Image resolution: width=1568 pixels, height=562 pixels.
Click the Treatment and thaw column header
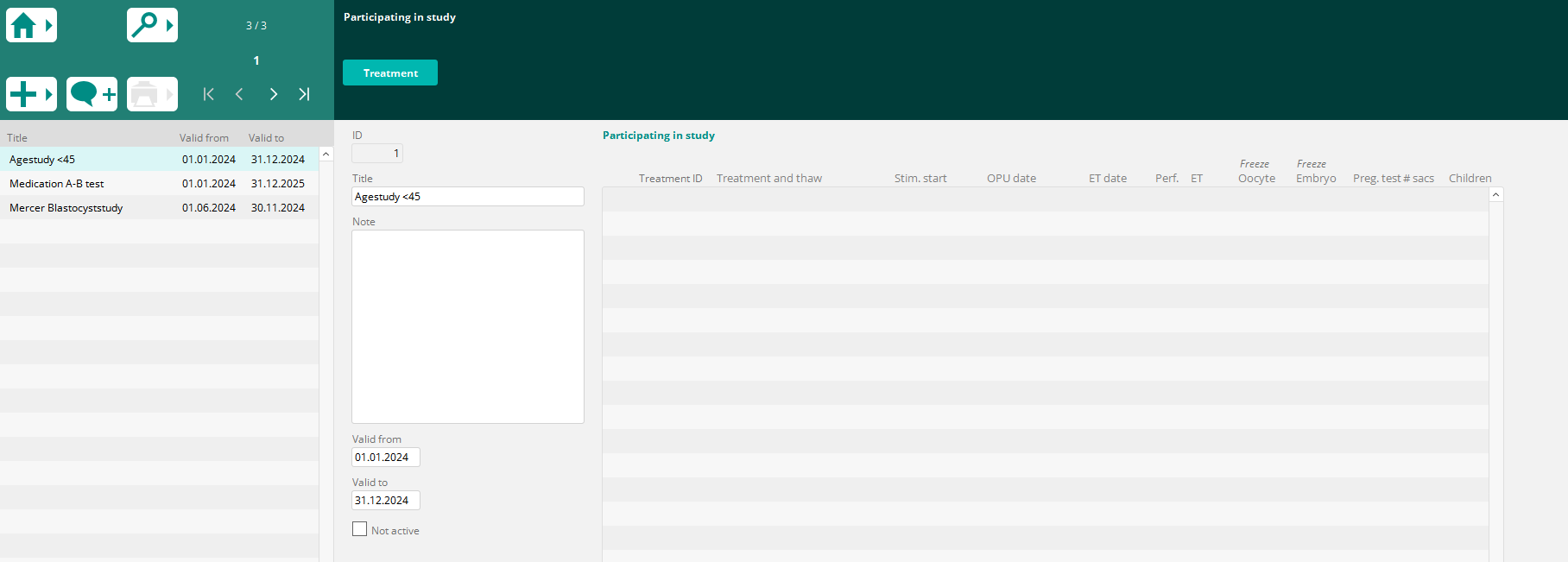point(769,179)
